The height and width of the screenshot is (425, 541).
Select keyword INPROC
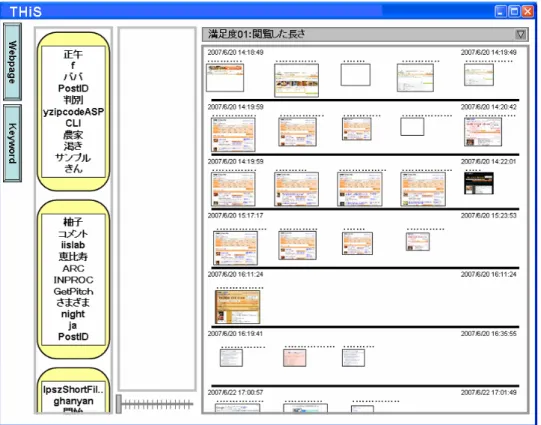pyautogui.click(x=73, y=280)
